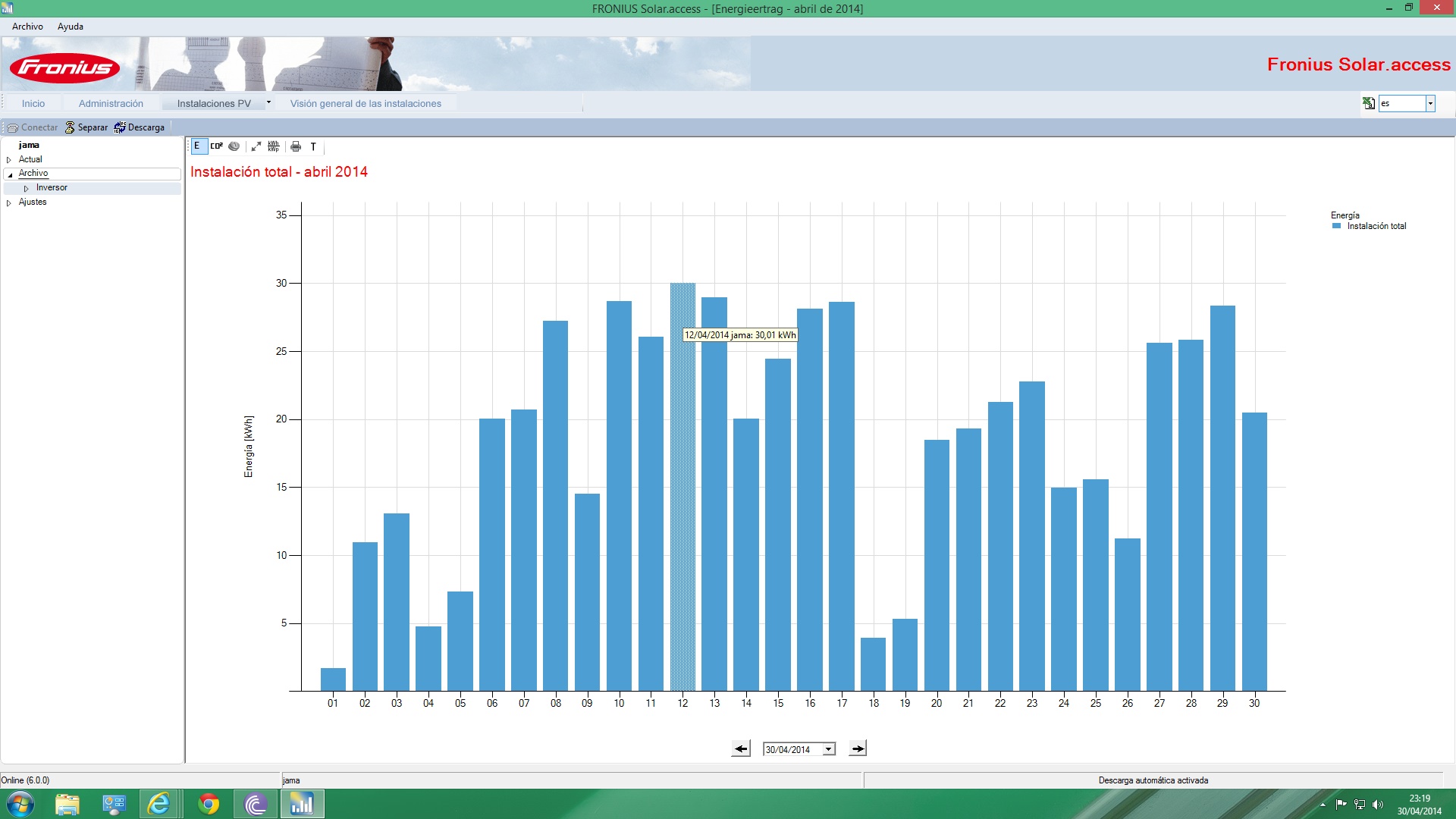Collapse the Archivo tree node
The width and height of the screenshot is (1456, 819).
click(10, 174)
